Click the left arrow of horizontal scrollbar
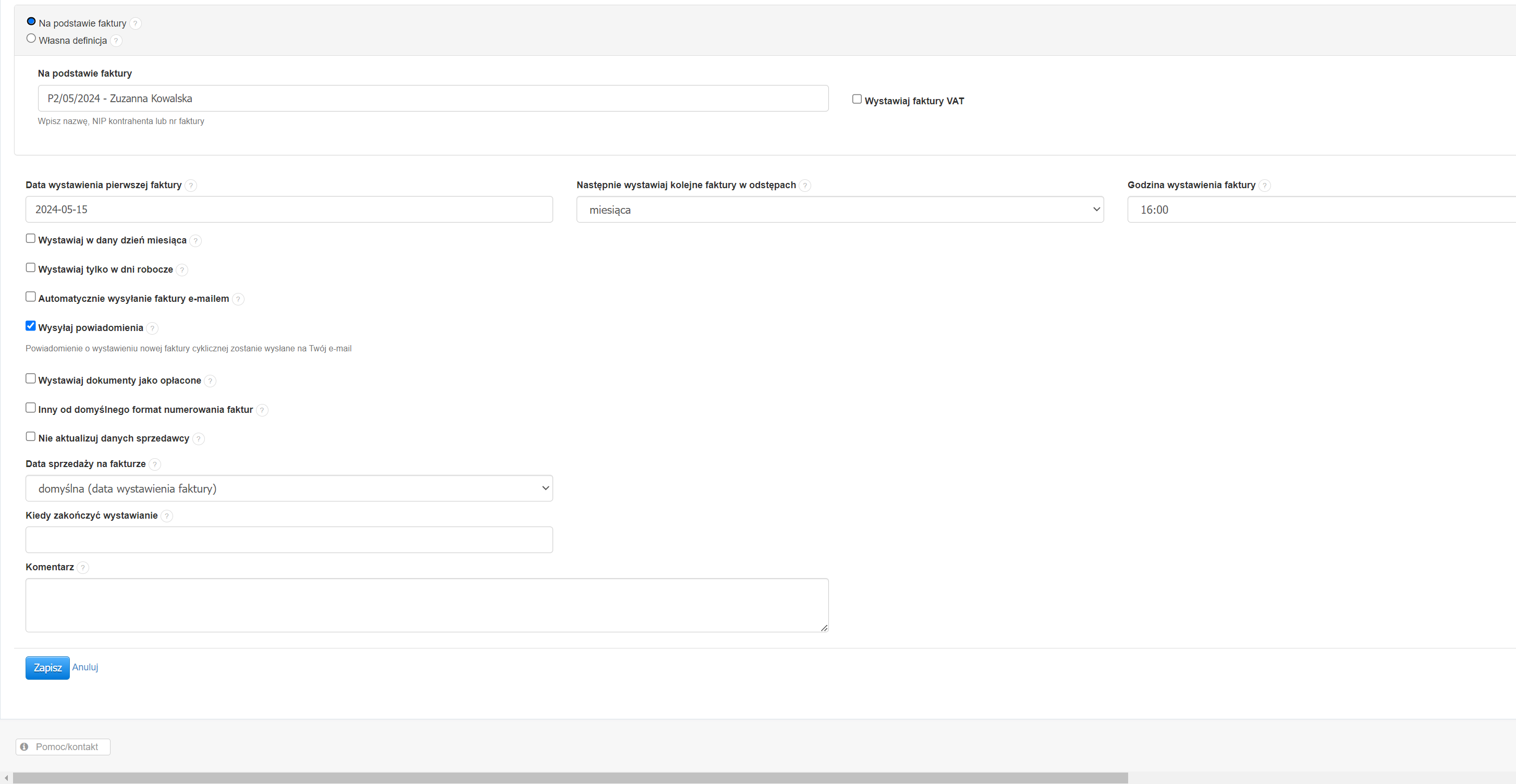Screen dimensions: 1516x784 pos(6,778)
